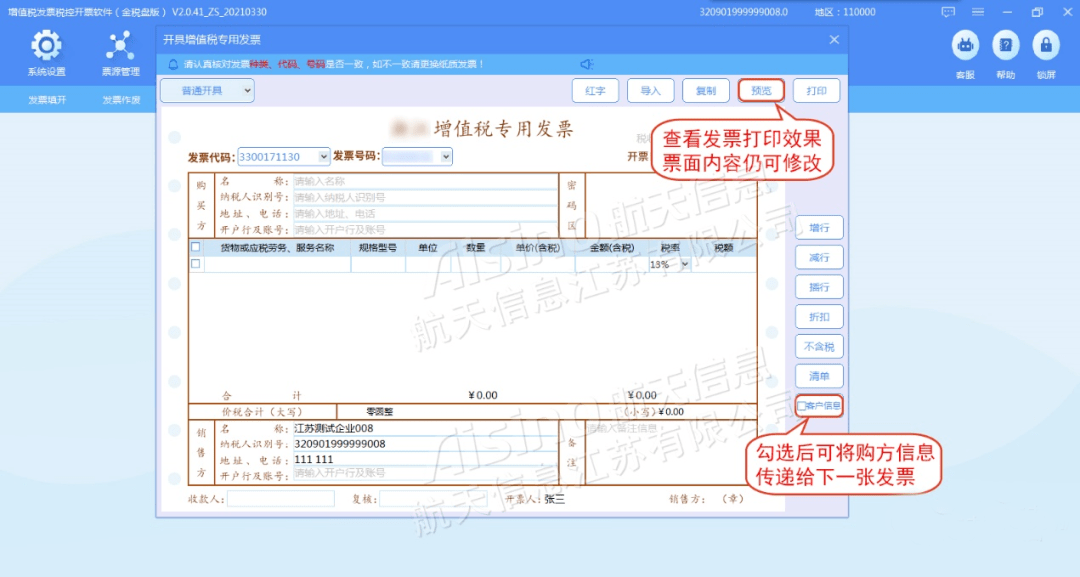1080x577 pixels.
Task: Click the 锁屏 lock screen icon
Action: coord(1046,46)
